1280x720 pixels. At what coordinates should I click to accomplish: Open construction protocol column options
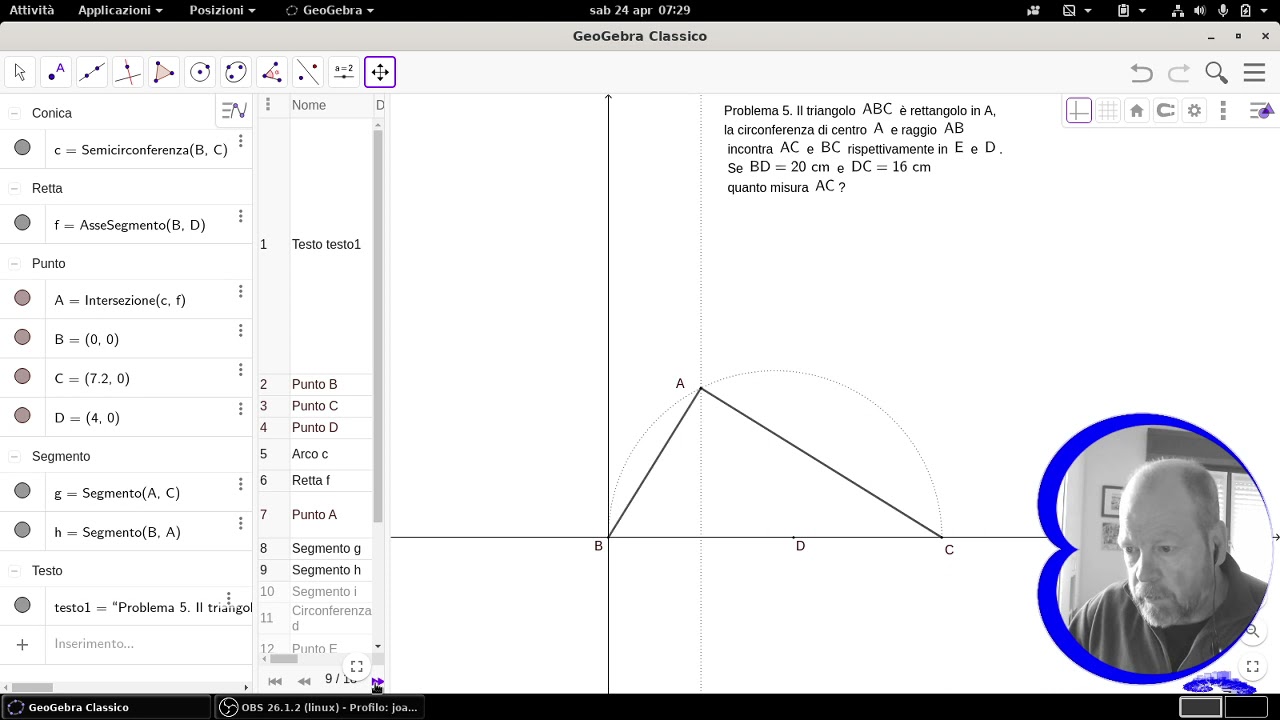pos(267,104)
